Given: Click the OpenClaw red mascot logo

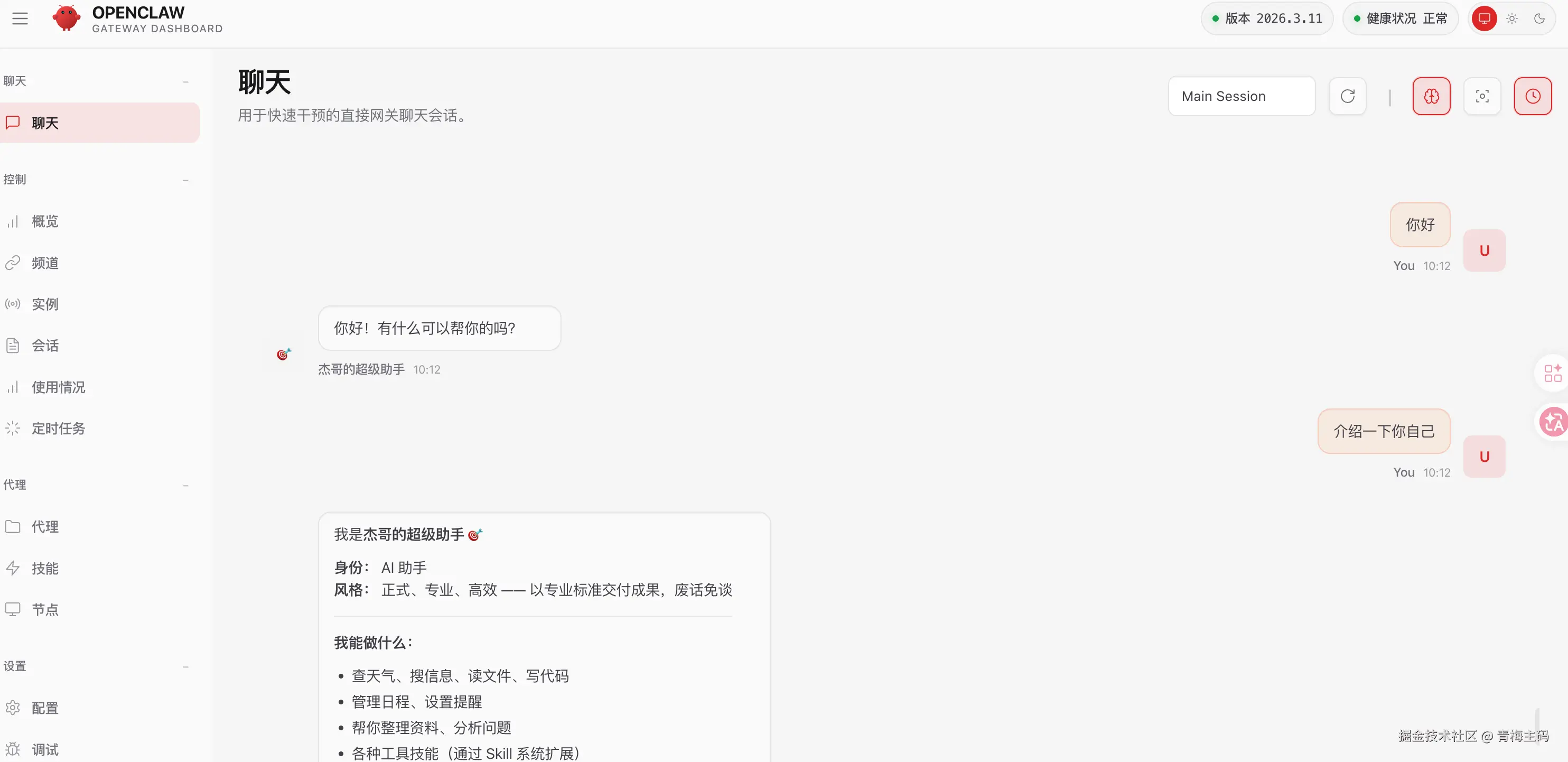Looking at the screenshot, I should coord(67,18).
